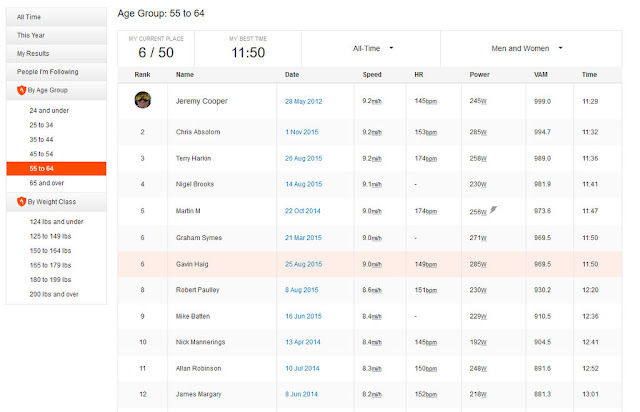Screen dimensions: 640x412
Task: Select the 45 to 54 age group
Action: tap(42, 154)
